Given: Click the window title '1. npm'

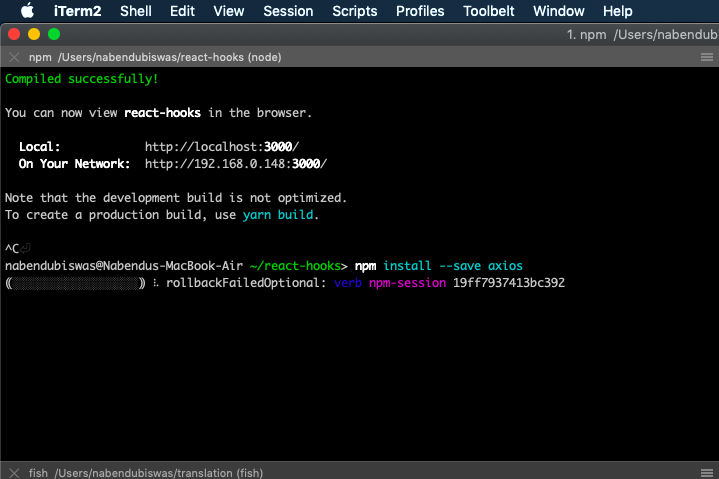Looking at the screenshot, I should click(586, 34).
